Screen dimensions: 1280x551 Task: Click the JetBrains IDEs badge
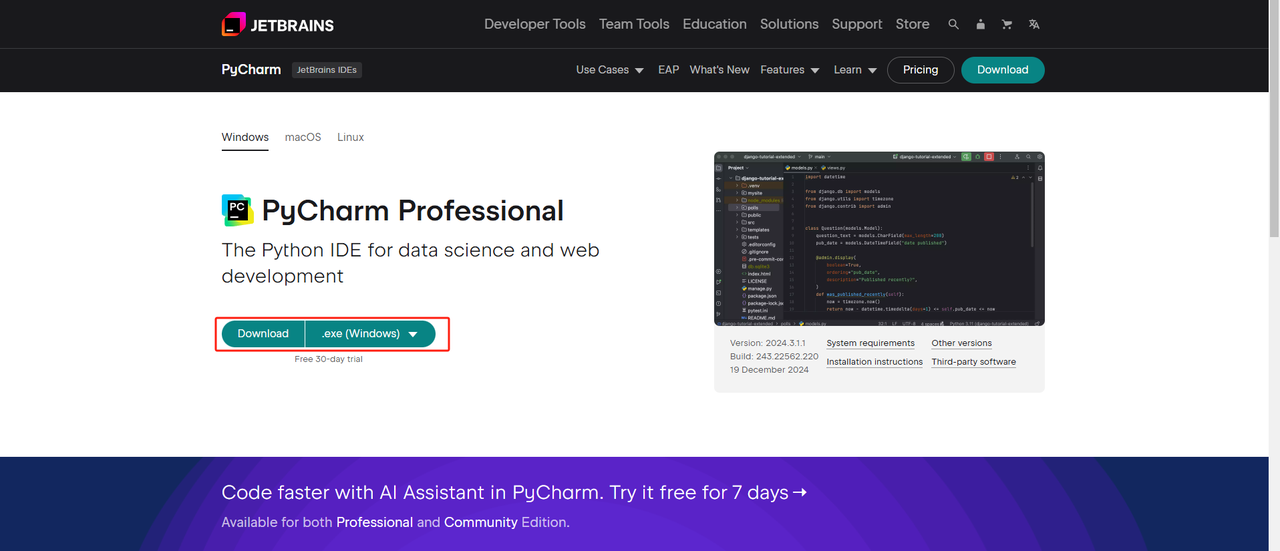327,70
